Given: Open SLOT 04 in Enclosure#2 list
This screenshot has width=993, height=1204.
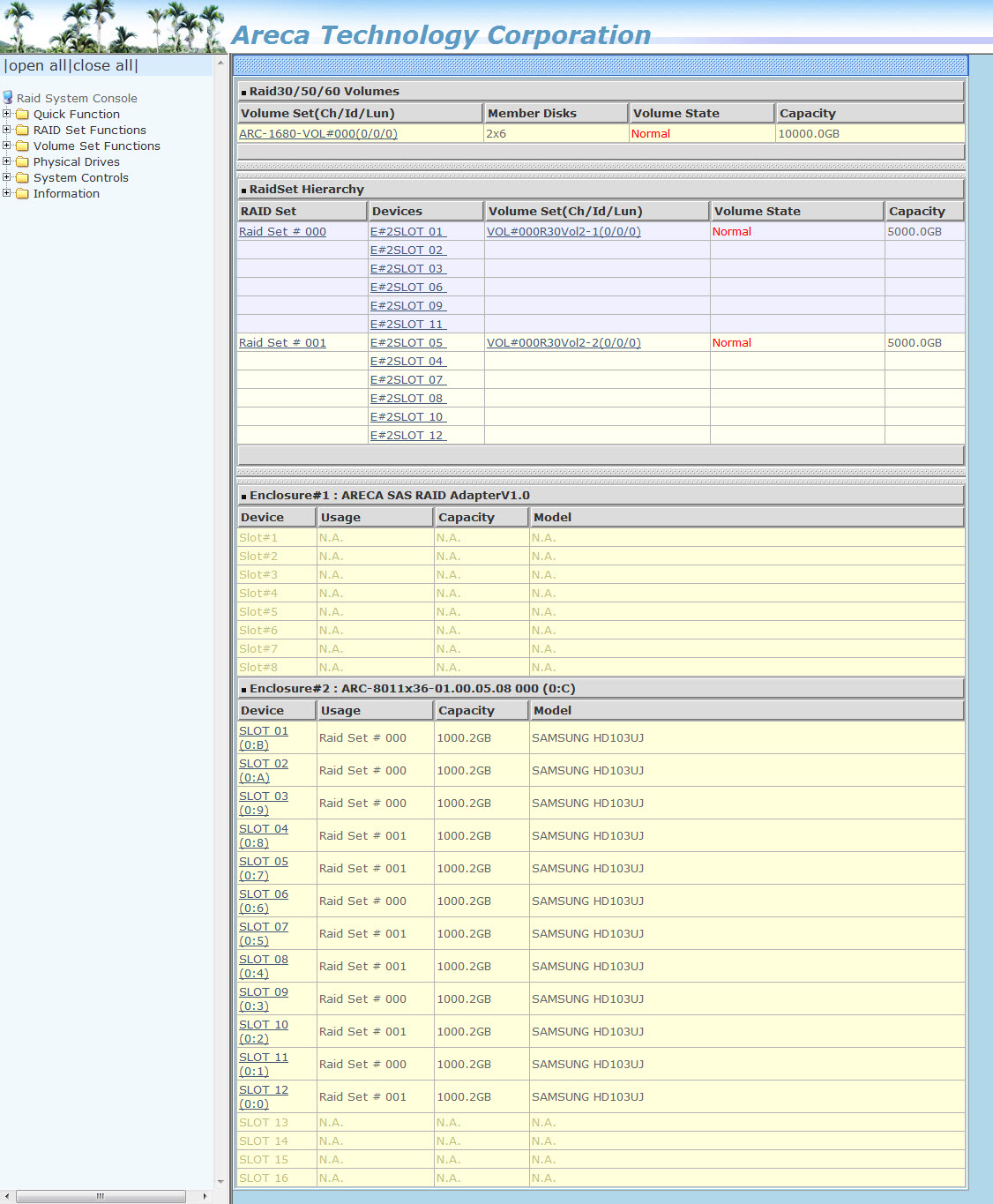Looking at the screenshot, I should [x=263, y=829].
